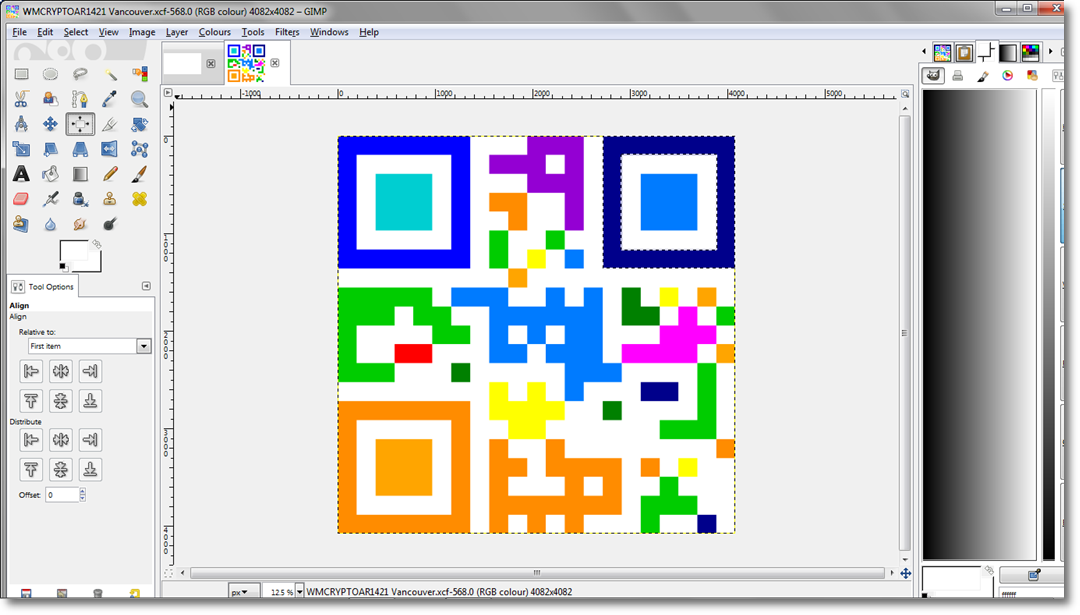Select the Scissors Select tool

pyautogui.click(x=21, y=99)
